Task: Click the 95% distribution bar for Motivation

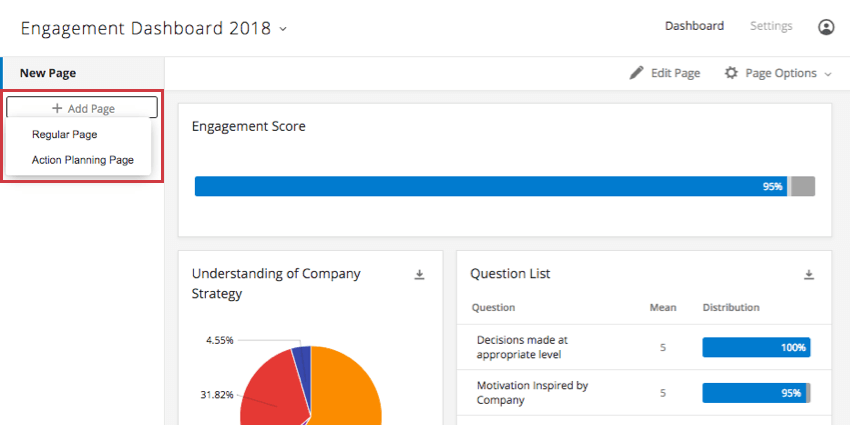Action: pos(755,393)
